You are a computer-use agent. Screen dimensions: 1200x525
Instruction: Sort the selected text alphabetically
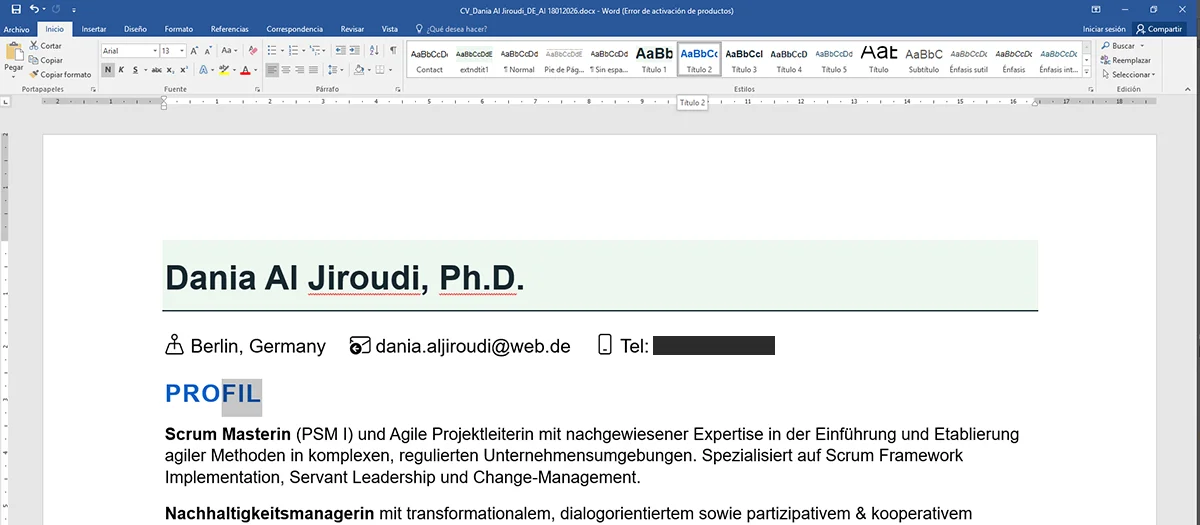point(373,50)
